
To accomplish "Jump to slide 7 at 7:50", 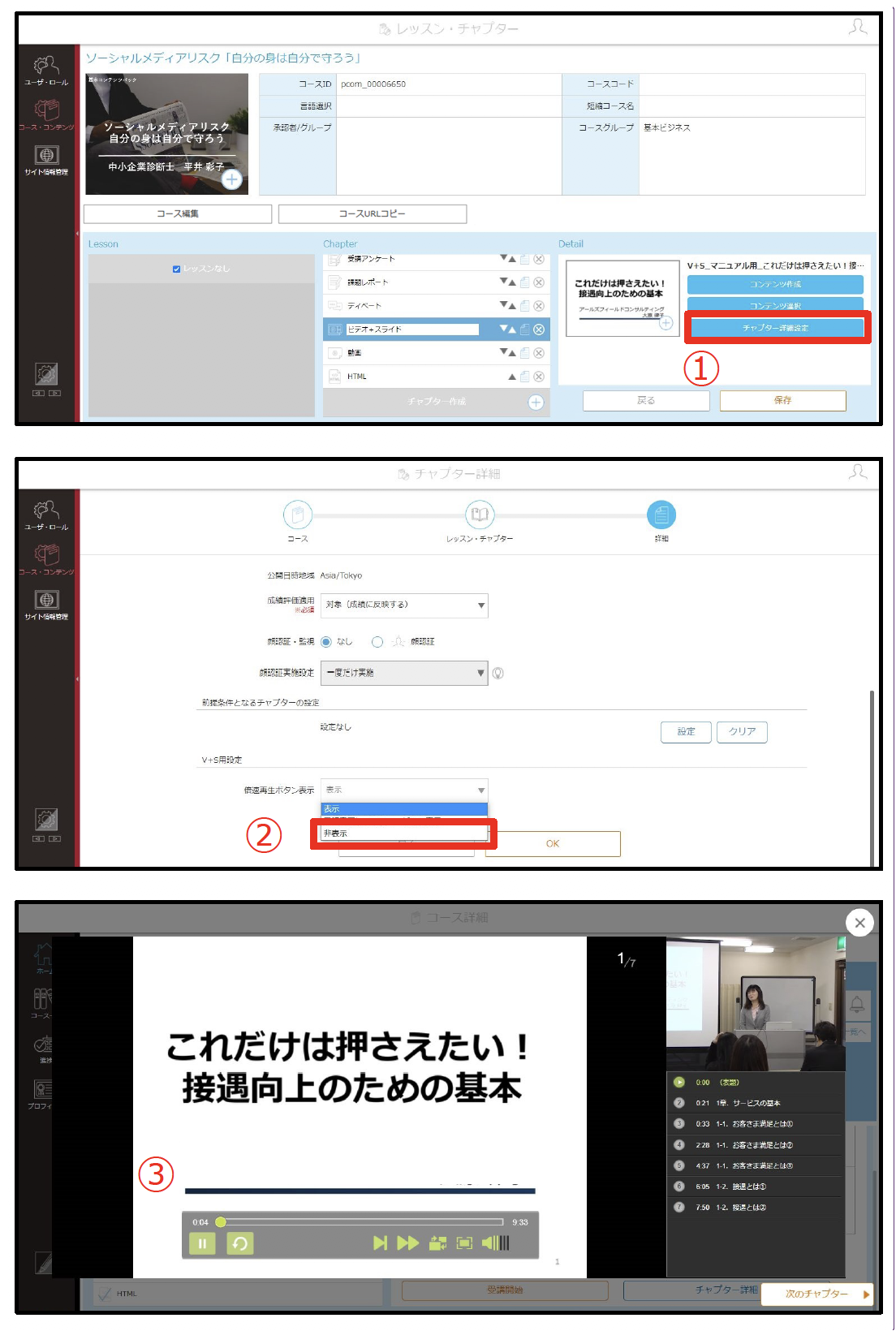I will [756, 1208].
